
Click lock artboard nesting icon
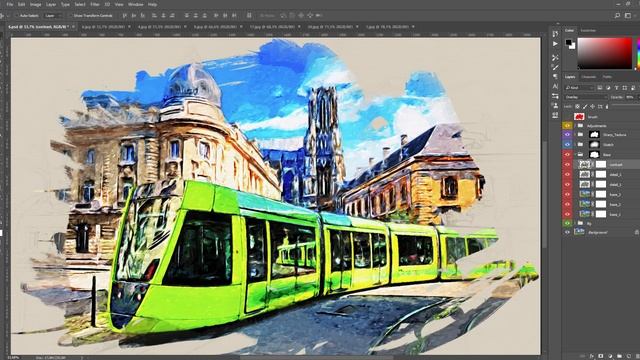[x=600, y=107]
